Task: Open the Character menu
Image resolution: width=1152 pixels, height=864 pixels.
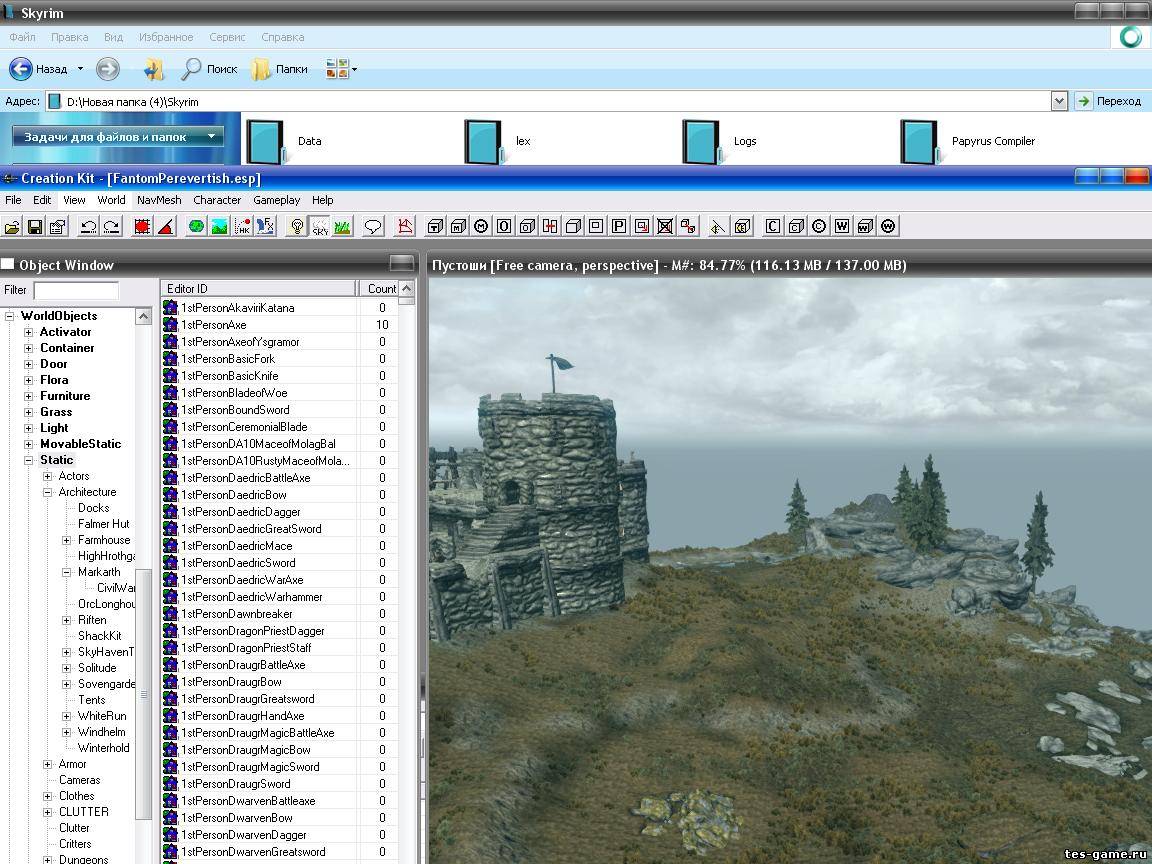Action: pos(217,200)
